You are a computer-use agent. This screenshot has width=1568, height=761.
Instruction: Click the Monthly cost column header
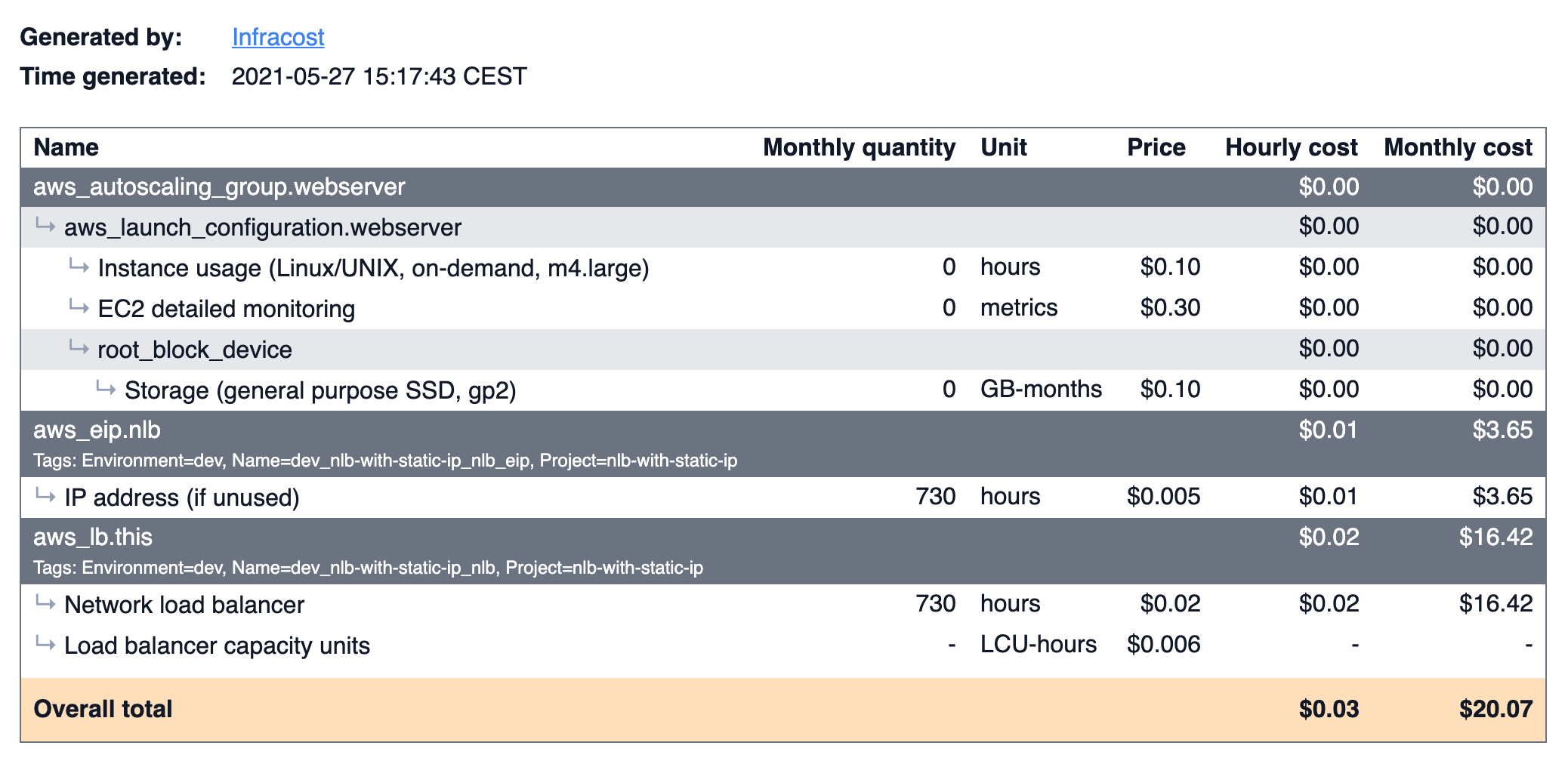1458,147
